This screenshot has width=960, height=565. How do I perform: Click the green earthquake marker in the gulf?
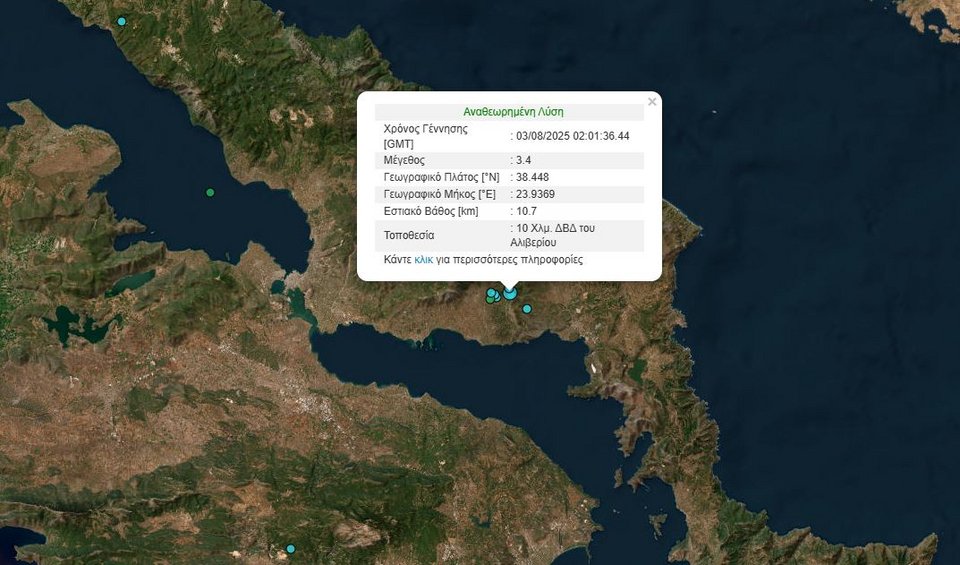210,192
